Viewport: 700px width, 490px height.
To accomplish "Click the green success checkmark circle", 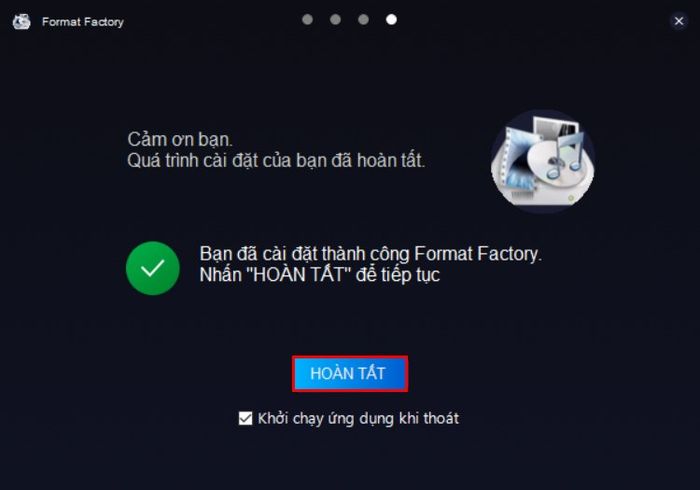I will pyautogui.click(x=153, y=268).
